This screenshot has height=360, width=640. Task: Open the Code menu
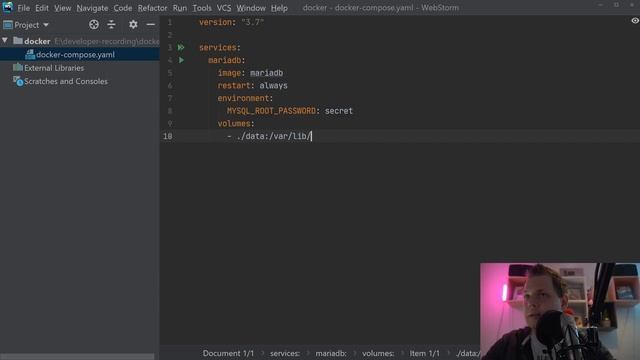pyautogui.click(x=123, y=8)
